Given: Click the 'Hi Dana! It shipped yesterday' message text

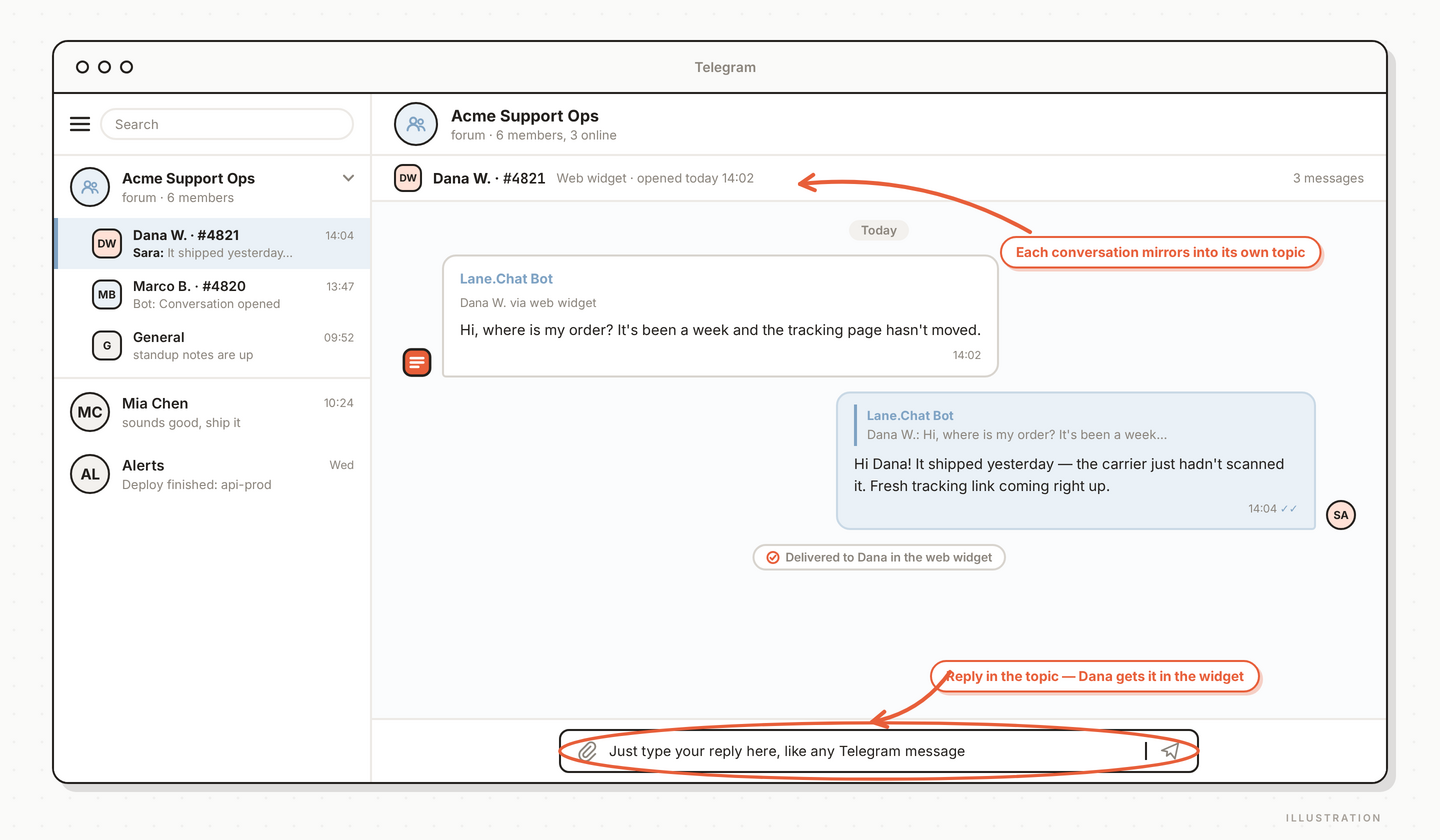Looking at the screenshot, I should click(x=1068, y=475).
